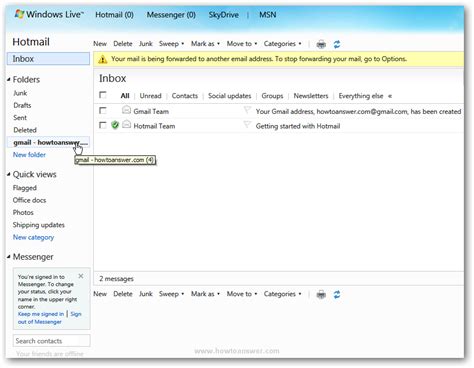474x368 pixels.
Task: Click Delete in the bottom toolbar
Action: tap(123, 294)
